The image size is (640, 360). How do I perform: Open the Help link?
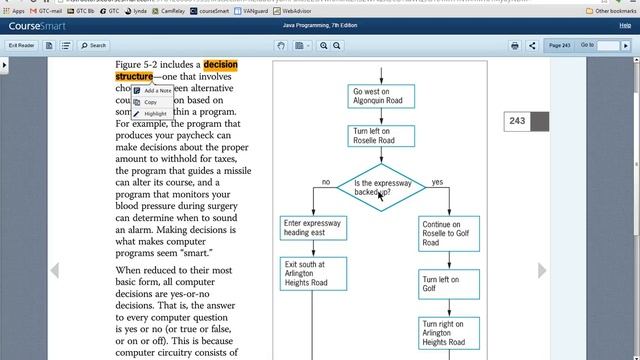pos(625,25)
